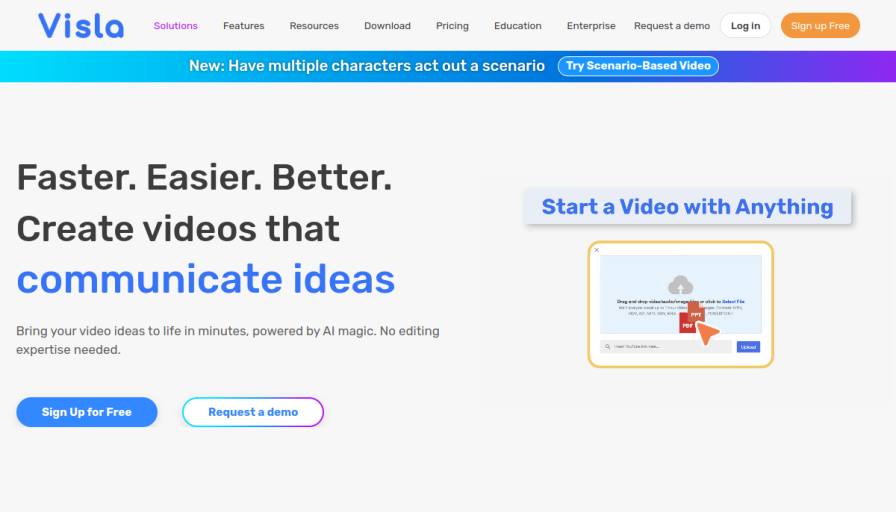Image resolution: width=896 pixels, height=512 pixels.
Task: Click the Upload button in preview
Action: pos(748,347)
